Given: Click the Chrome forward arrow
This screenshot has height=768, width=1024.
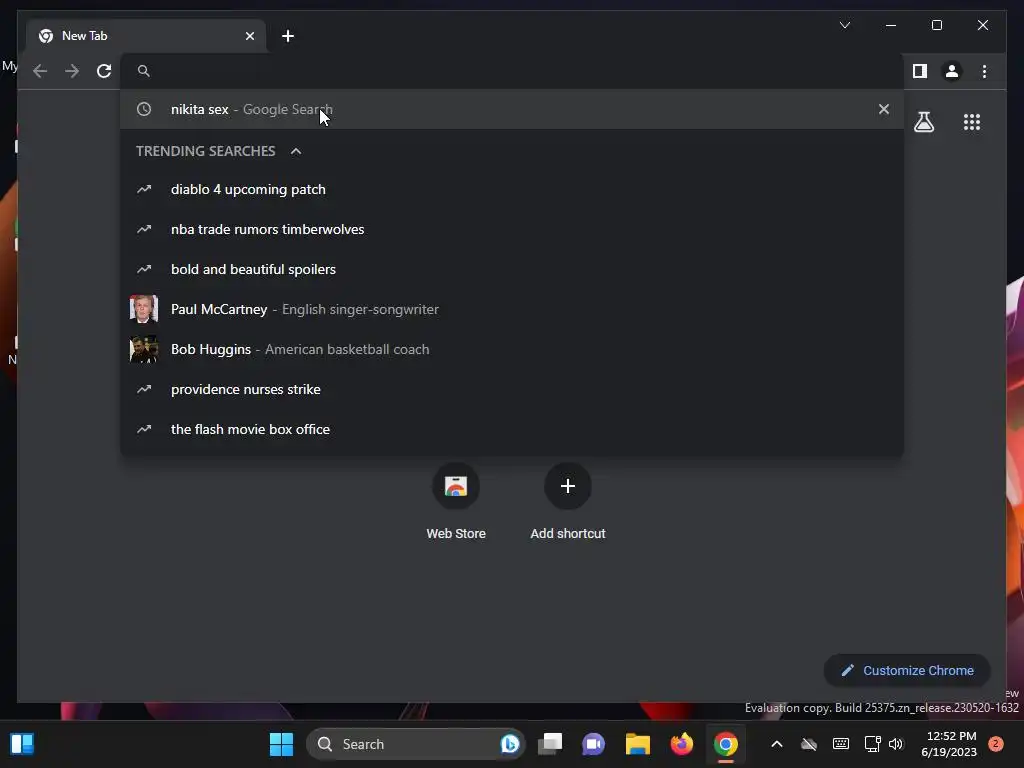Looking at the screenshot, I should (72, 71).
